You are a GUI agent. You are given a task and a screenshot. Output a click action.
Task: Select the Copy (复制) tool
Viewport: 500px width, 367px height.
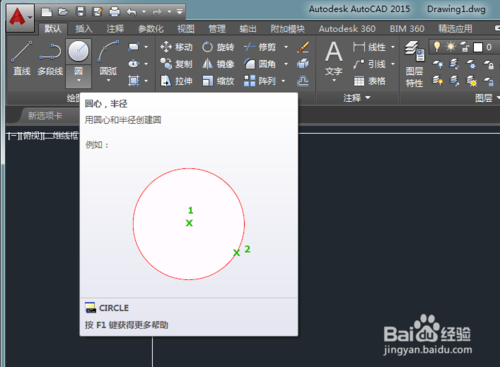[176, 64]
